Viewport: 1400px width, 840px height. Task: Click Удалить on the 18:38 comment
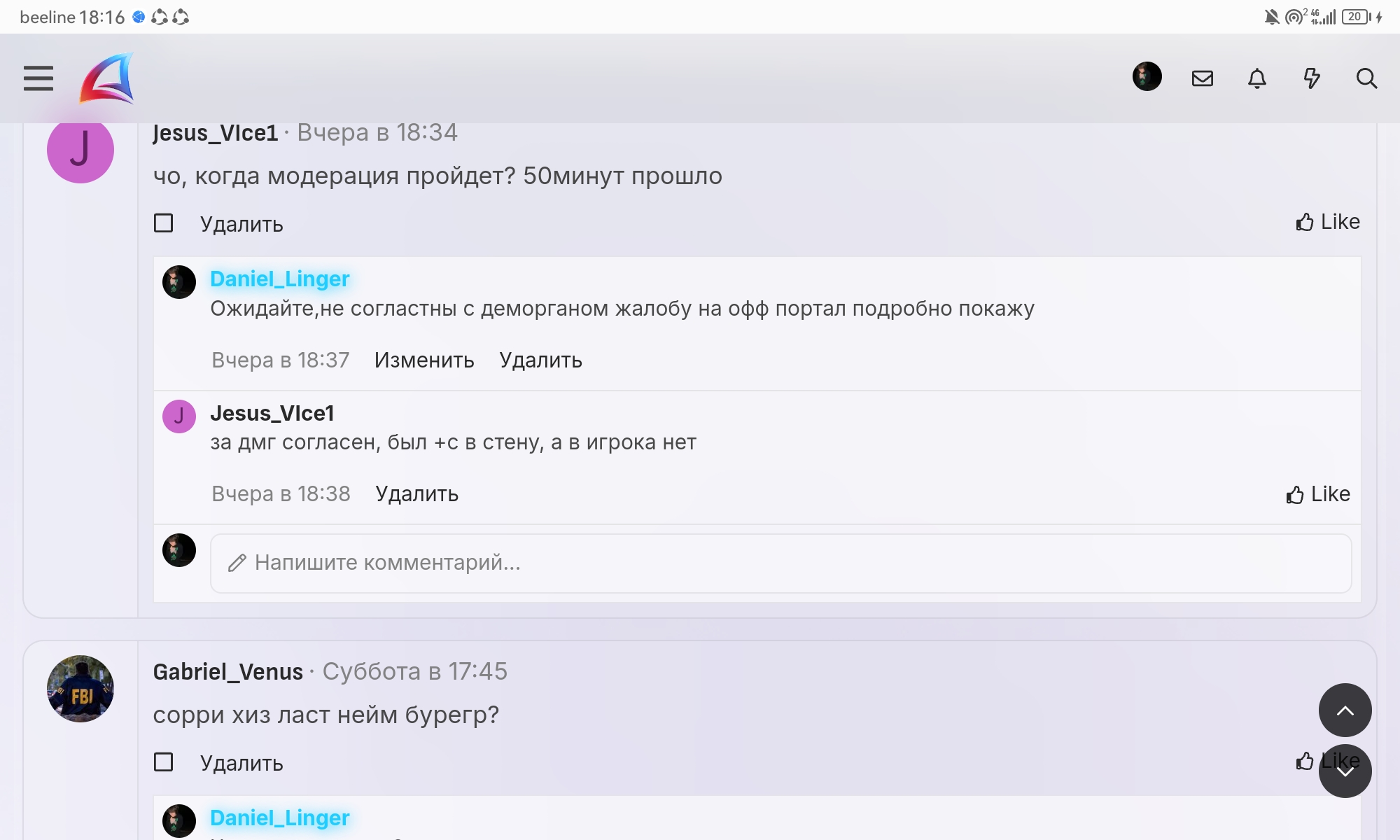[416, 494]
